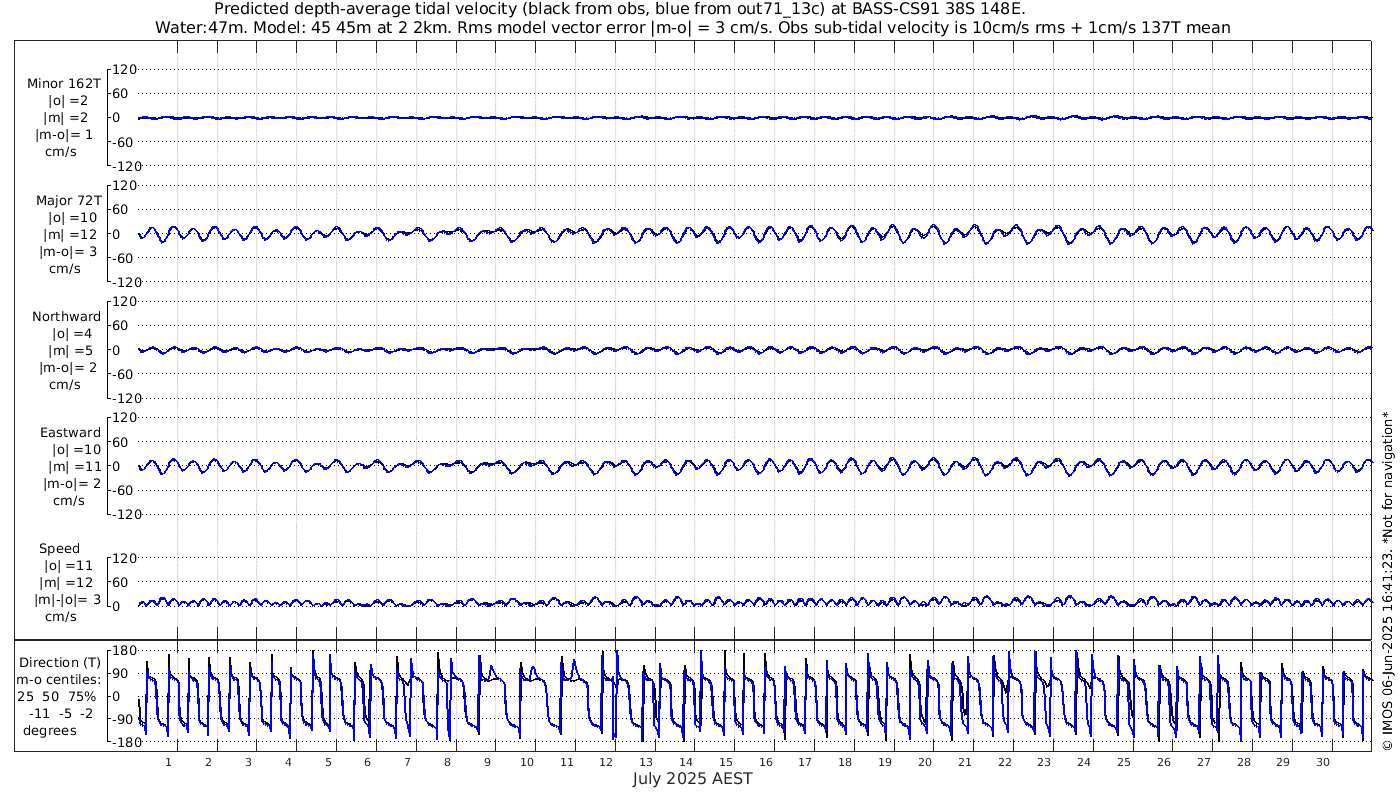Click the "degrees" unit label
The height and width of the screenshot is (800, 1400).
tap(50, 730)
